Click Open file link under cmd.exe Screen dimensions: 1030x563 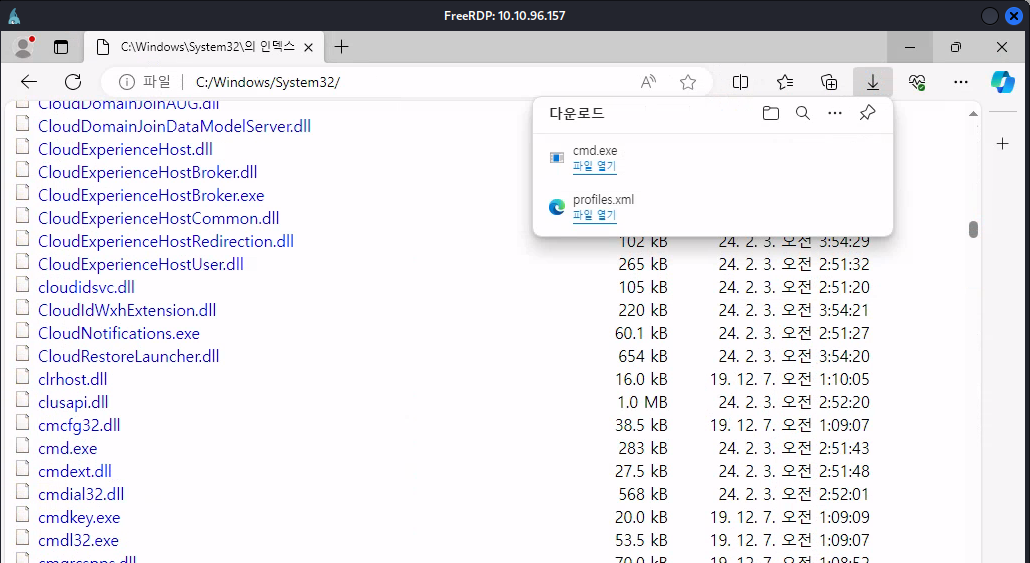click(594, 167)
